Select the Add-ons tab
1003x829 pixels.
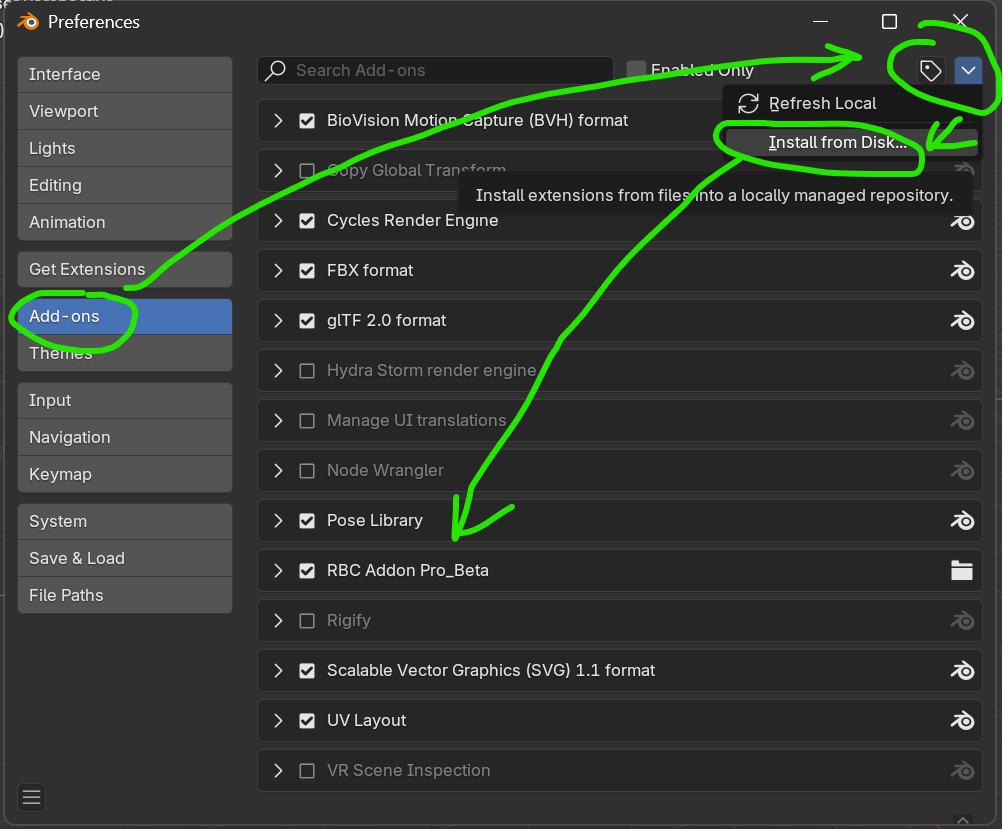point(125,317)
